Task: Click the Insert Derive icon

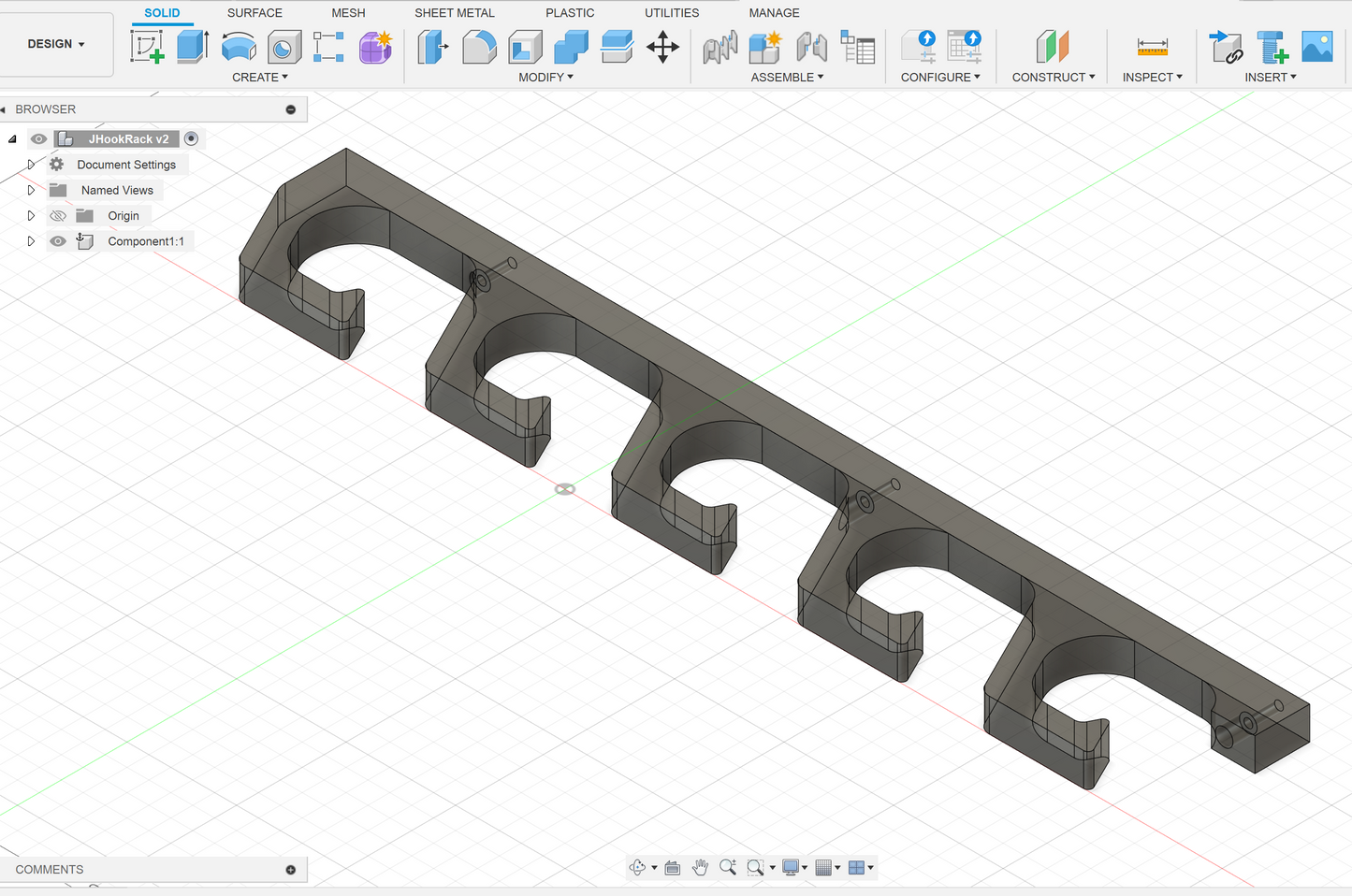Action: point(1226,47)
